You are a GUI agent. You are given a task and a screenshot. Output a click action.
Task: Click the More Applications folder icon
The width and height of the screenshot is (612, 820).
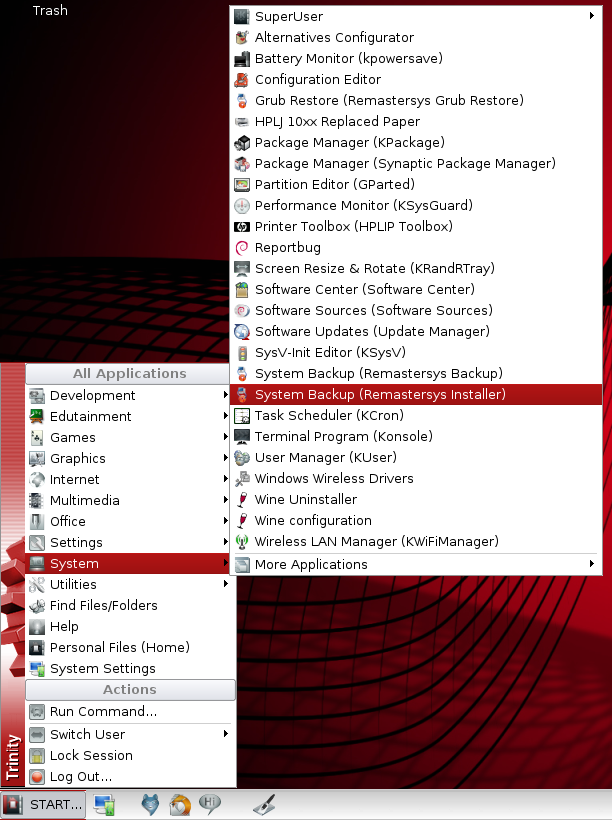point(242,565)
